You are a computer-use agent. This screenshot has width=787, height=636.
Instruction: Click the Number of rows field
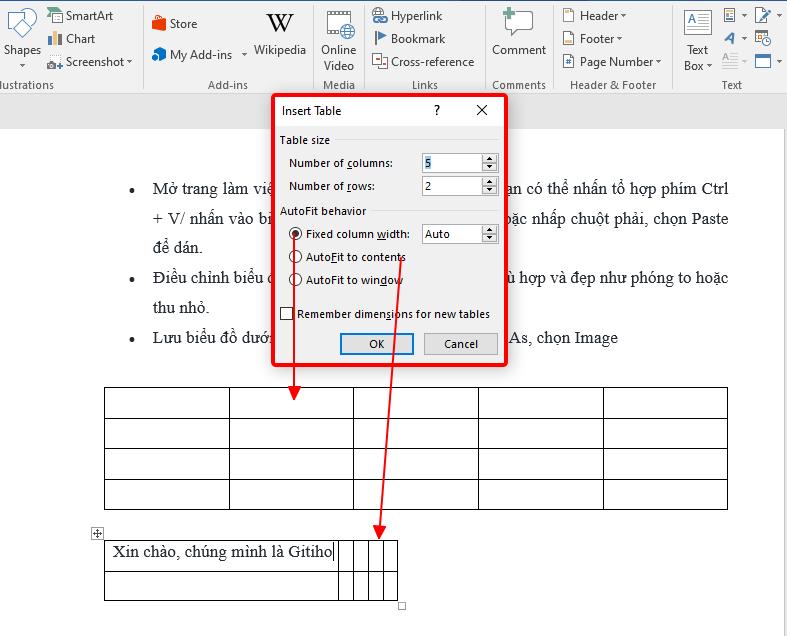tap(452, 186)
